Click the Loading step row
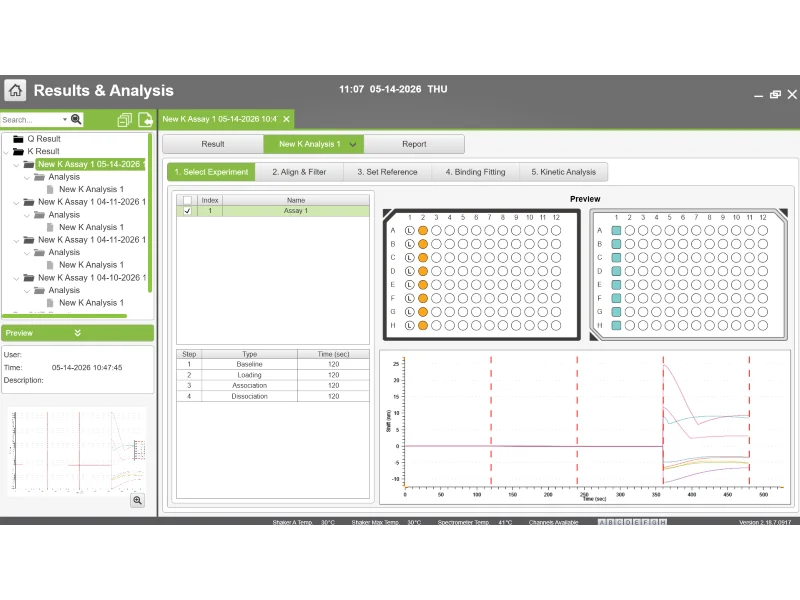Viewport: 800px width, 600px height. pyautogui.click(x=273, y=375)
